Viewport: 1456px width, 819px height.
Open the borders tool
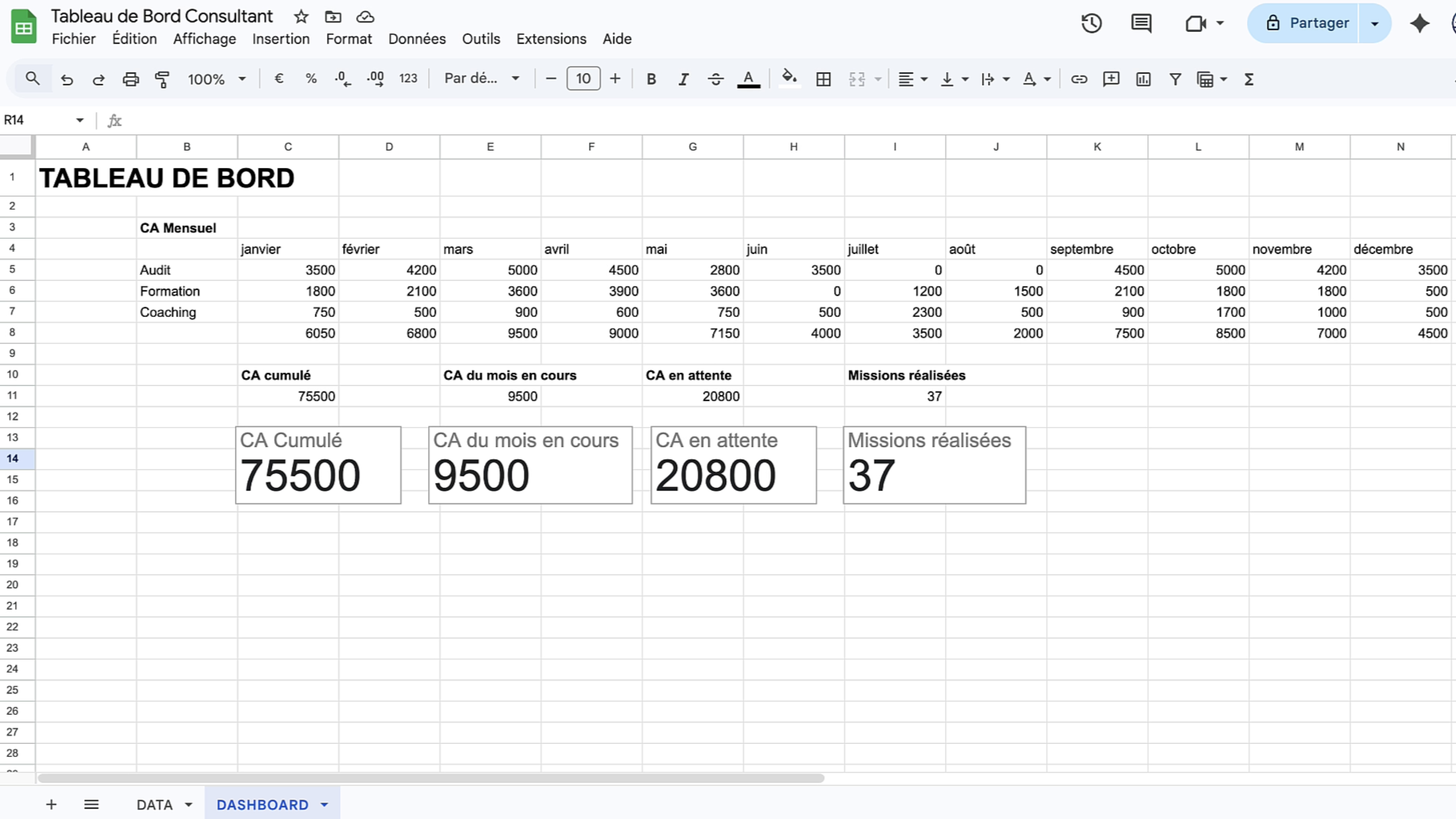pos(823,79)
